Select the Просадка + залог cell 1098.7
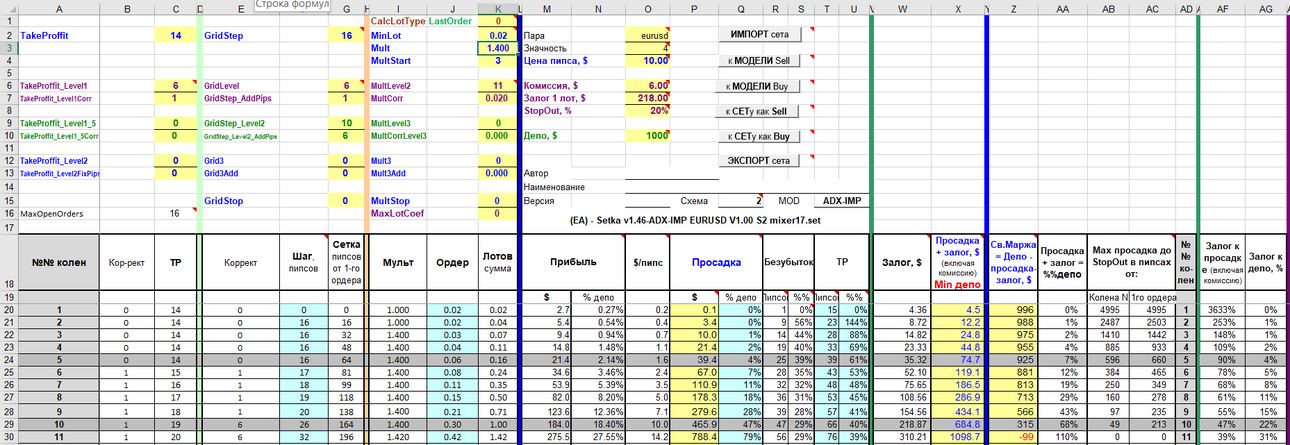The width and height of the screenshot is (1290, 445). click(x=958, y=438)
